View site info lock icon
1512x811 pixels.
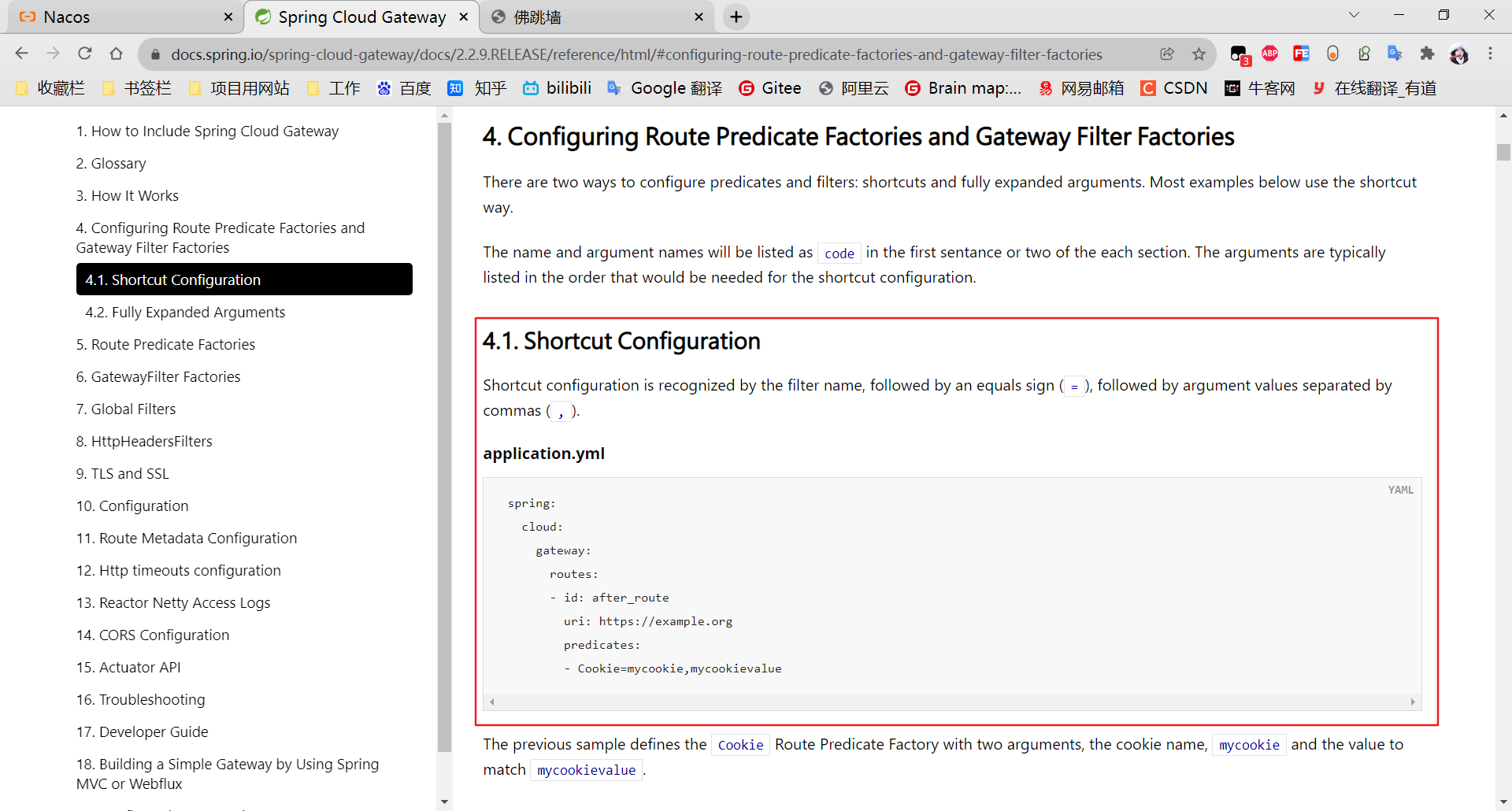pos(155,54)
